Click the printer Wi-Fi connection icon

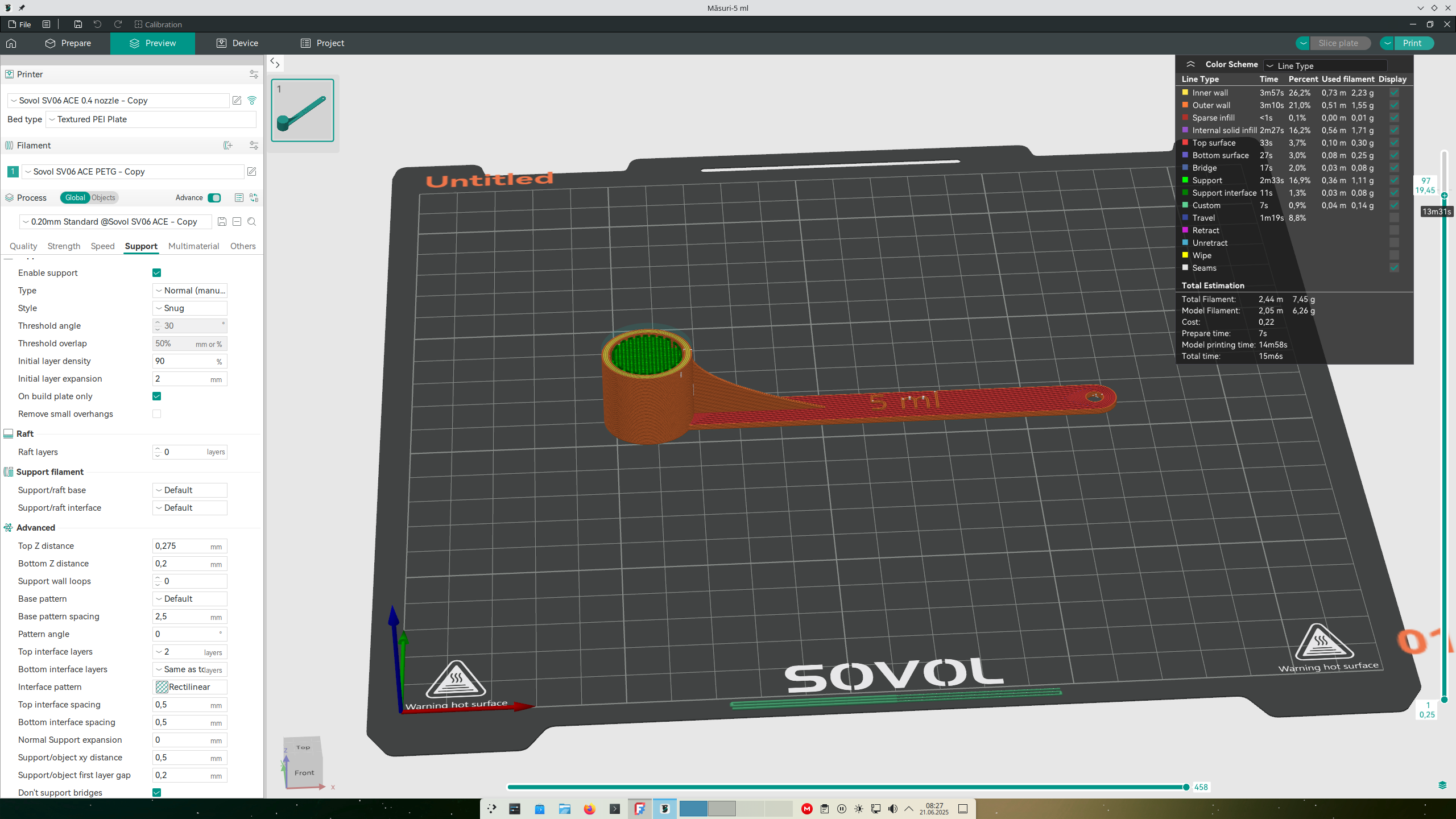click(x=252, y=101)
